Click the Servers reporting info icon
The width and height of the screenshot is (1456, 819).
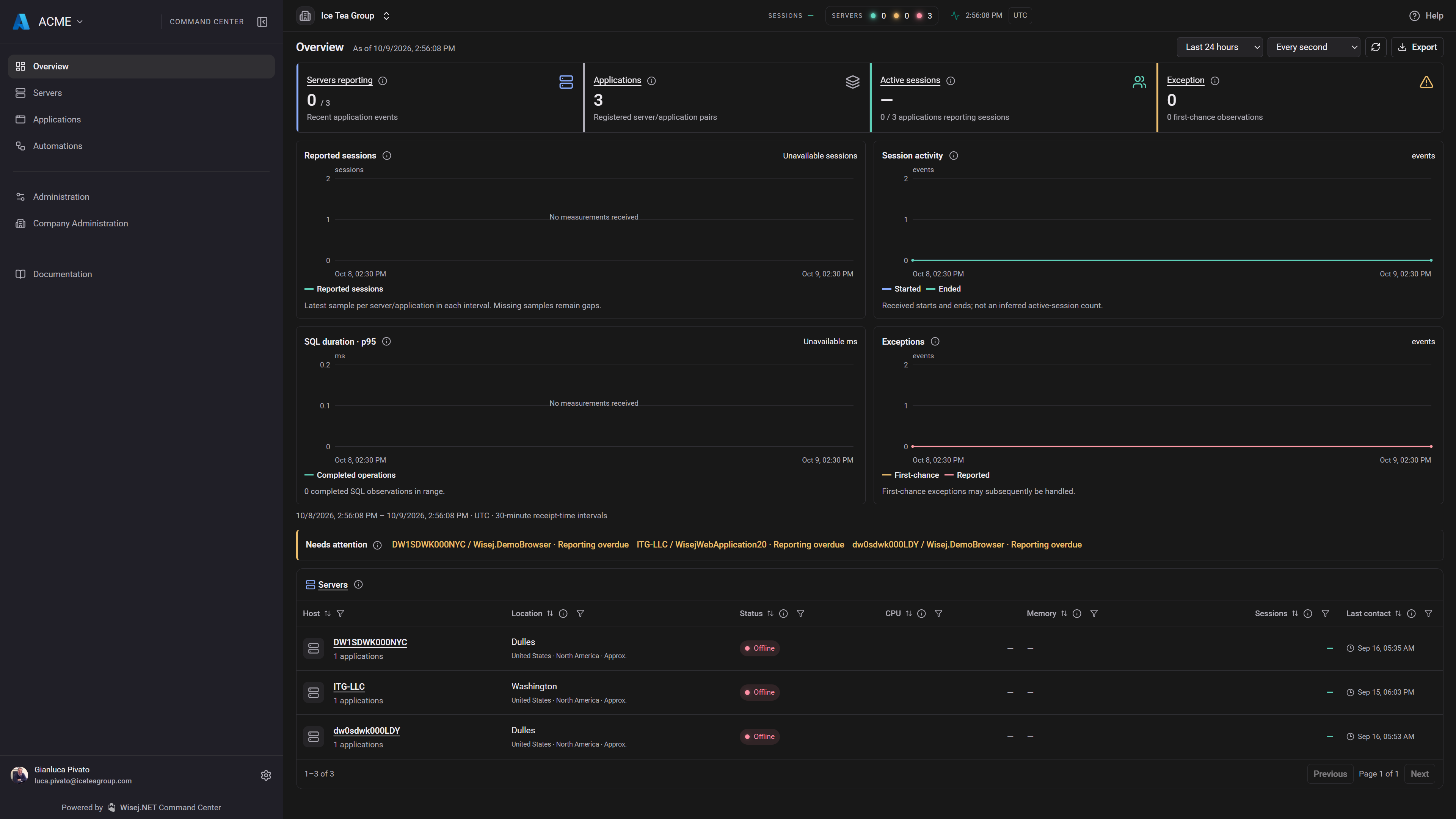tap(383, 81)
